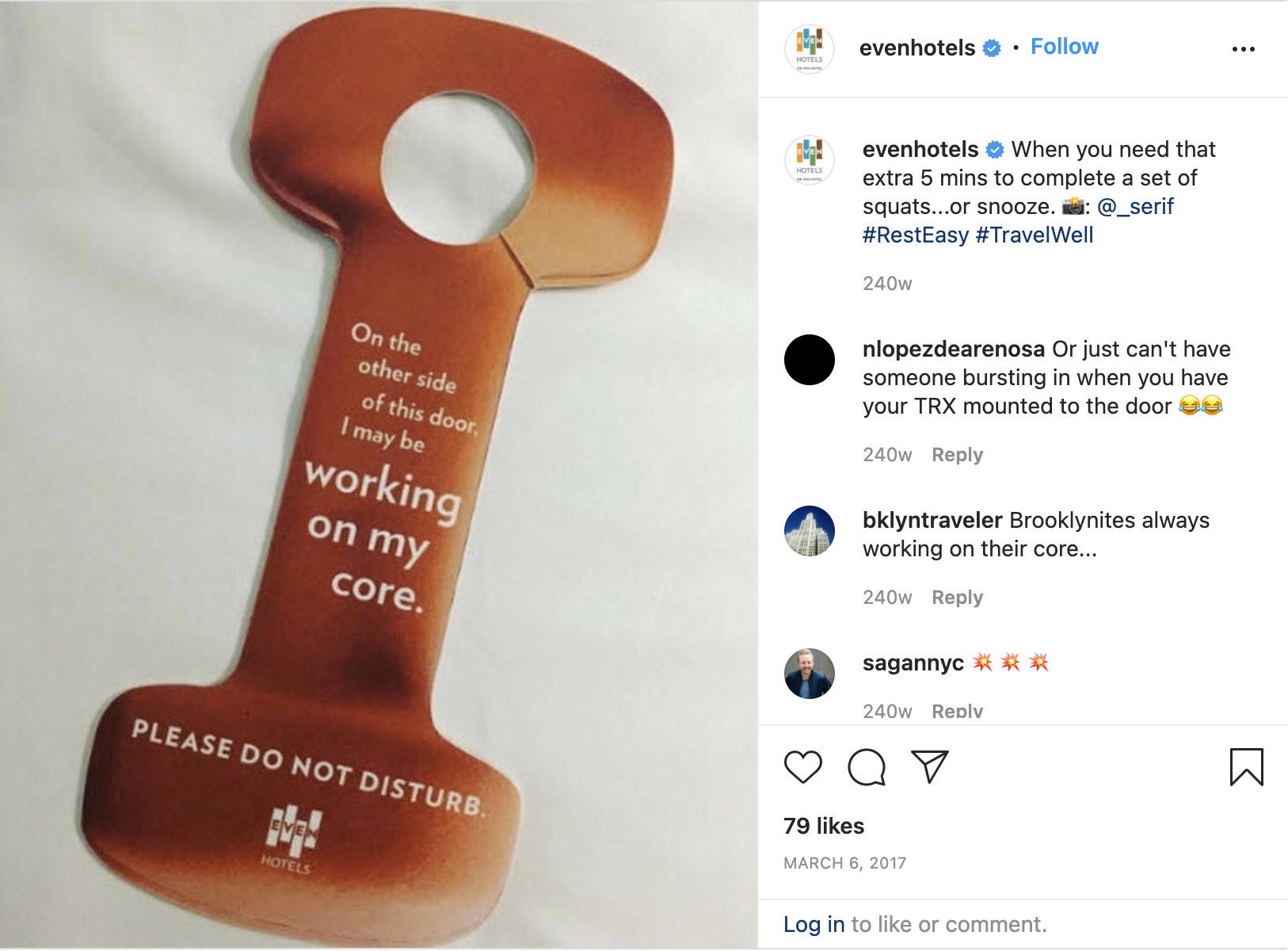Open the evenhotels username in header

tap(917, 48)
